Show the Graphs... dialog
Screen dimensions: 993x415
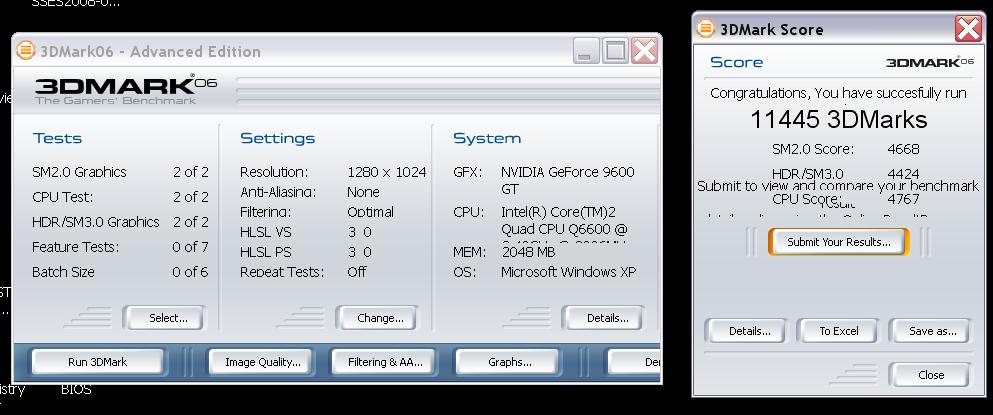click(x=508, y=361)
